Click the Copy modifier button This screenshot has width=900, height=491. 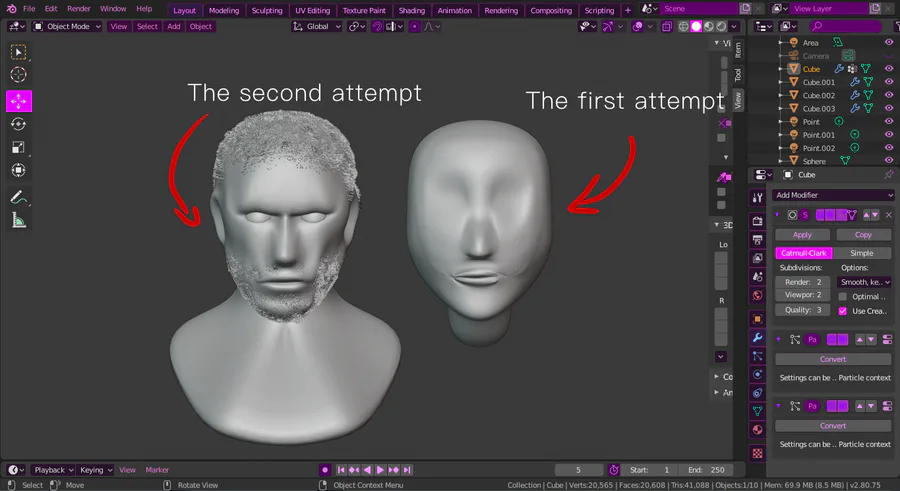863,235
